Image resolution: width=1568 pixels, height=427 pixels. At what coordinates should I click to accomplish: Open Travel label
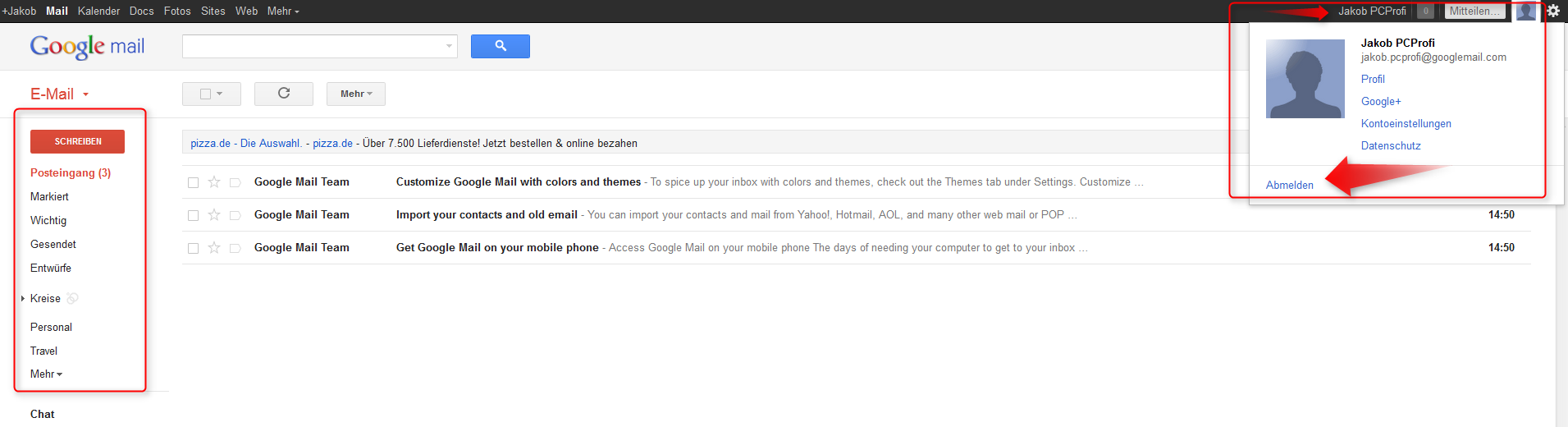coord(43,351)
